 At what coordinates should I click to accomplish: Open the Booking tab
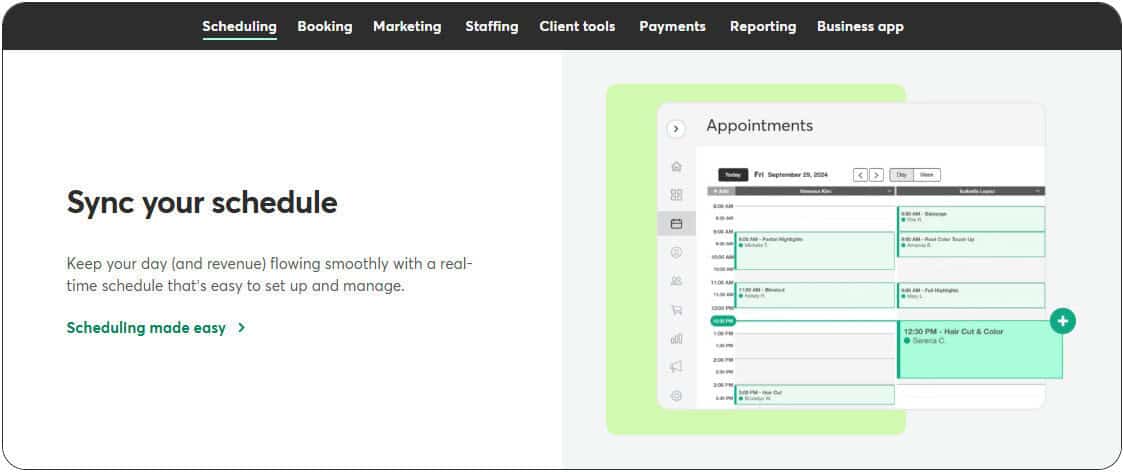tap(325, 27)
